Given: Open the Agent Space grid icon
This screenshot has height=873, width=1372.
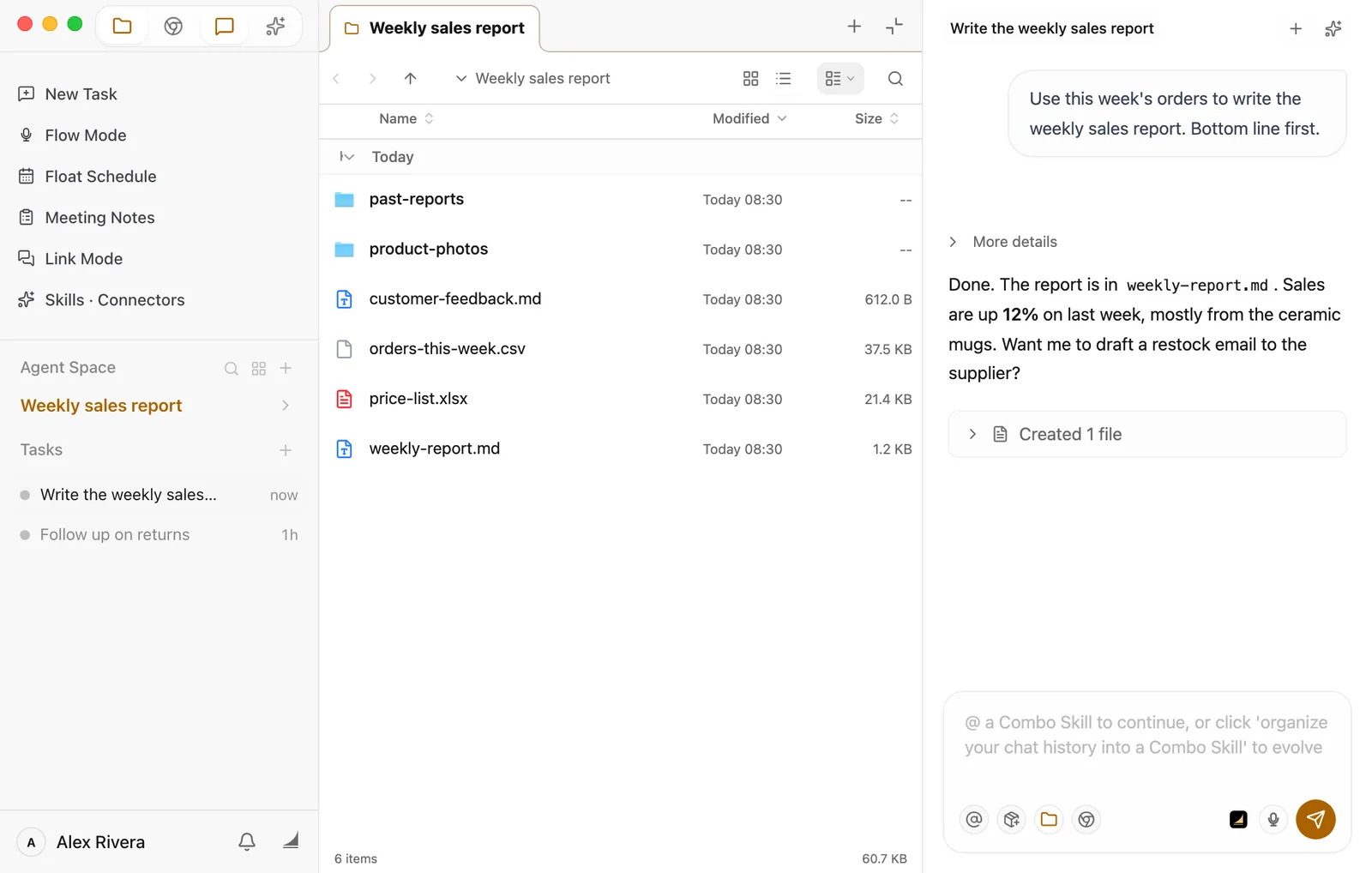Looking at the screenshot, I should point(259,368).
